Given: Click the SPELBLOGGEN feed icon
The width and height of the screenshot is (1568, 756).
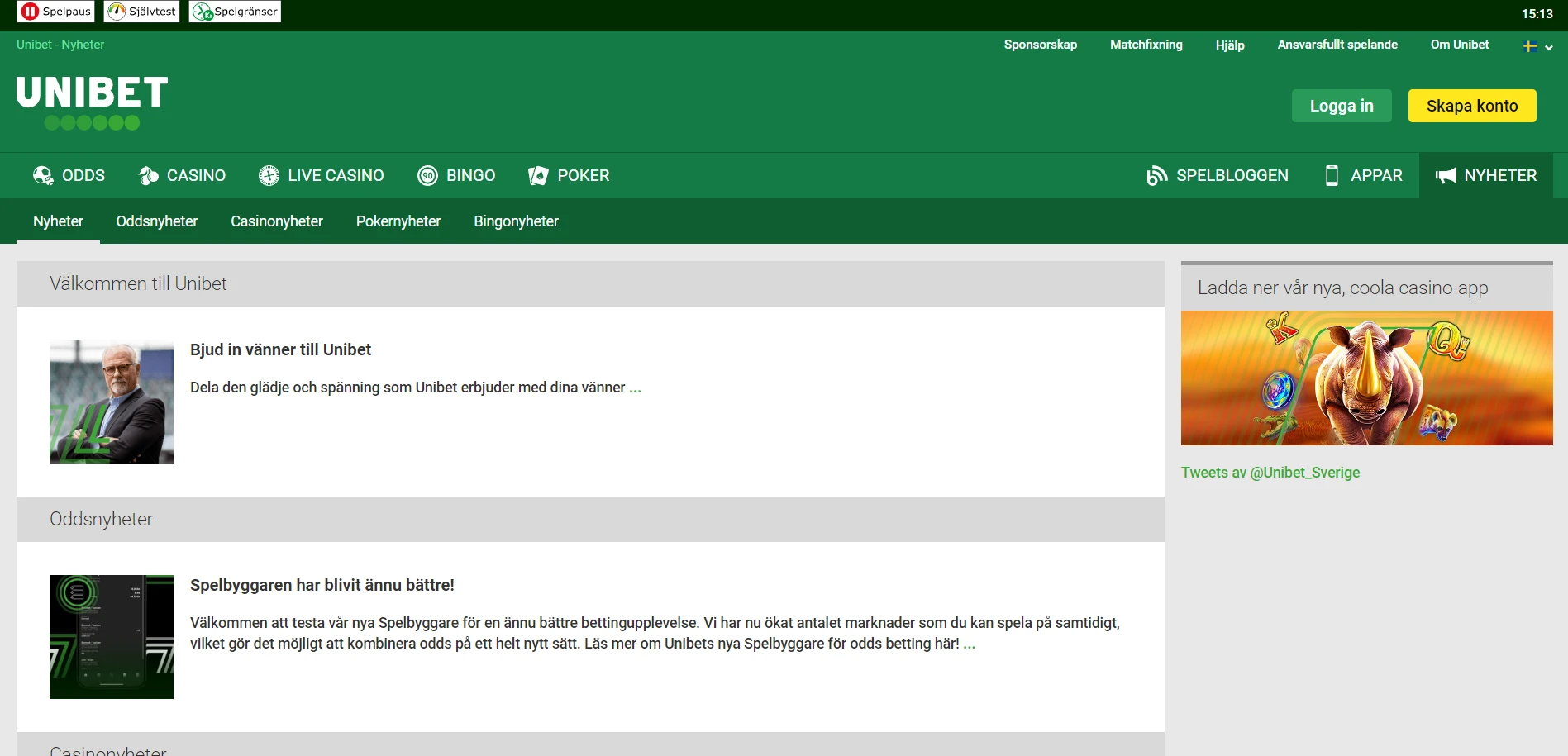Looking at the screenshot, I should click(x=1157, y=175).
